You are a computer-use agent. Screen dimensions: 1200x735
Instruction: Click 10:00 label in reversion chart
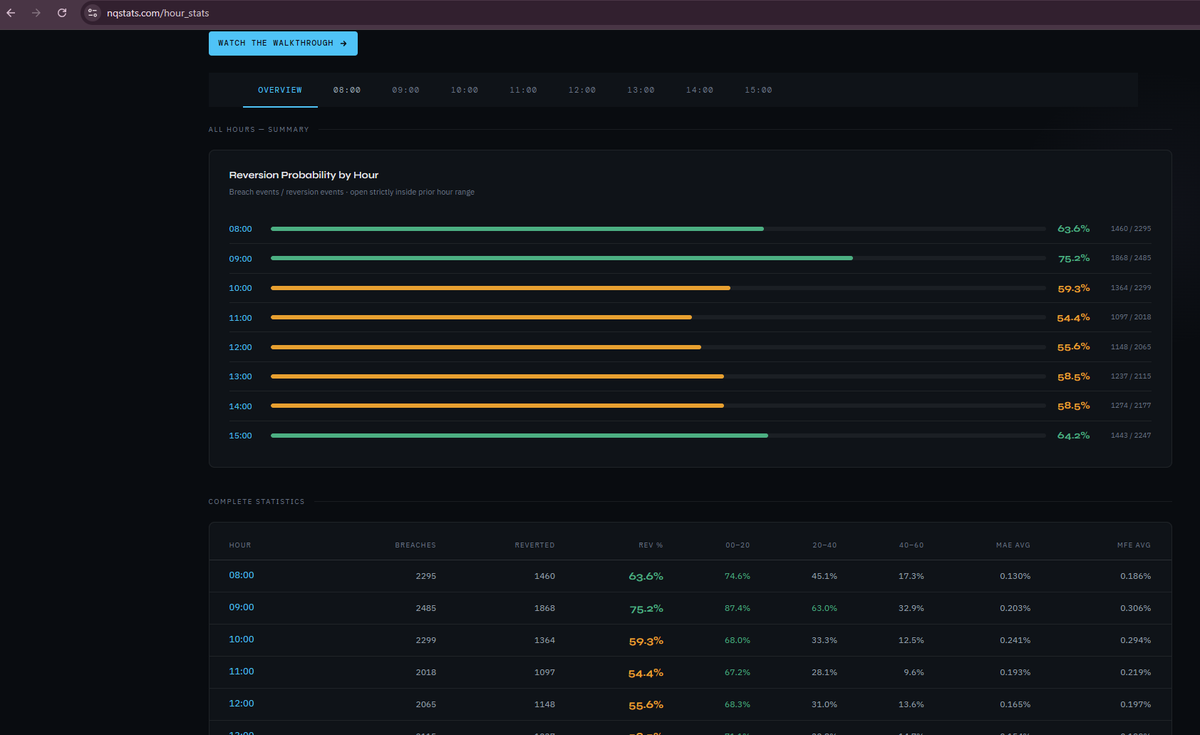coord(240,288)
